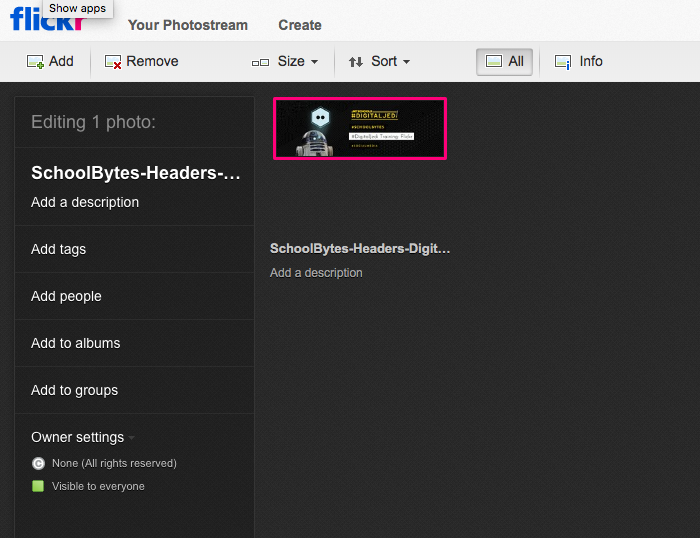Click the green Visible to everyone swatch
The width and height of the screenshot is (700, 538).
coord(38,486)
